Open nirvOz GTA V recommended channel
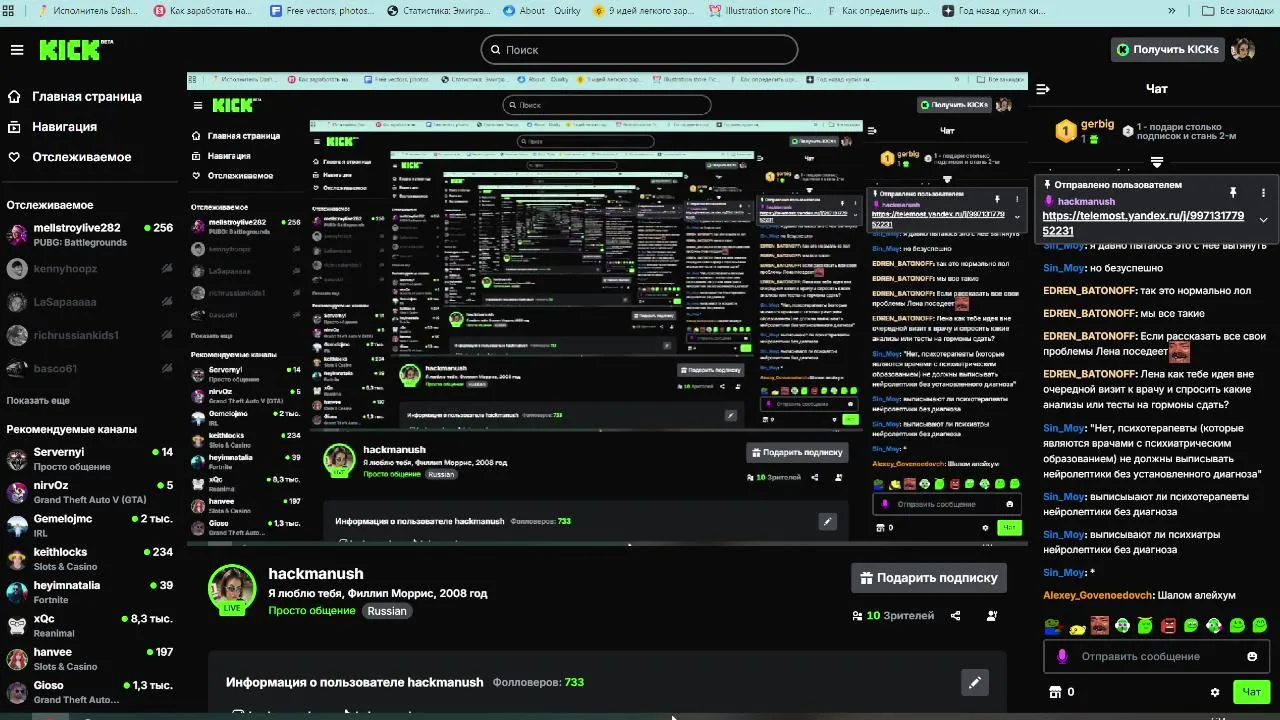 [x=90, y=492]
